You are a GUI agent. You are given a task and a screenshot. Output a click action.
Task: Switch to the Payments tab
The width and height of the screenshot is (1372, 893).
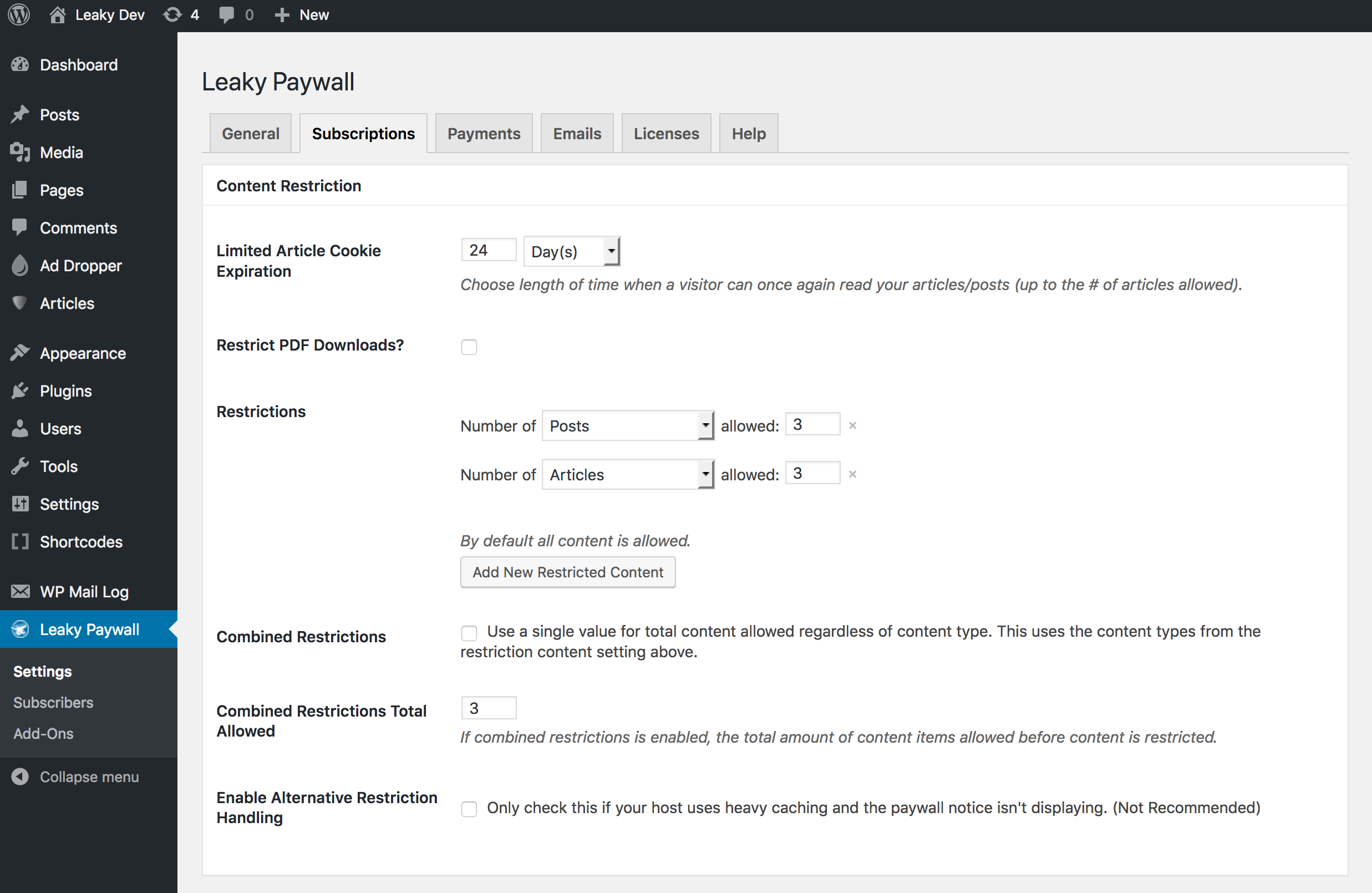click(x=483, y=134)
